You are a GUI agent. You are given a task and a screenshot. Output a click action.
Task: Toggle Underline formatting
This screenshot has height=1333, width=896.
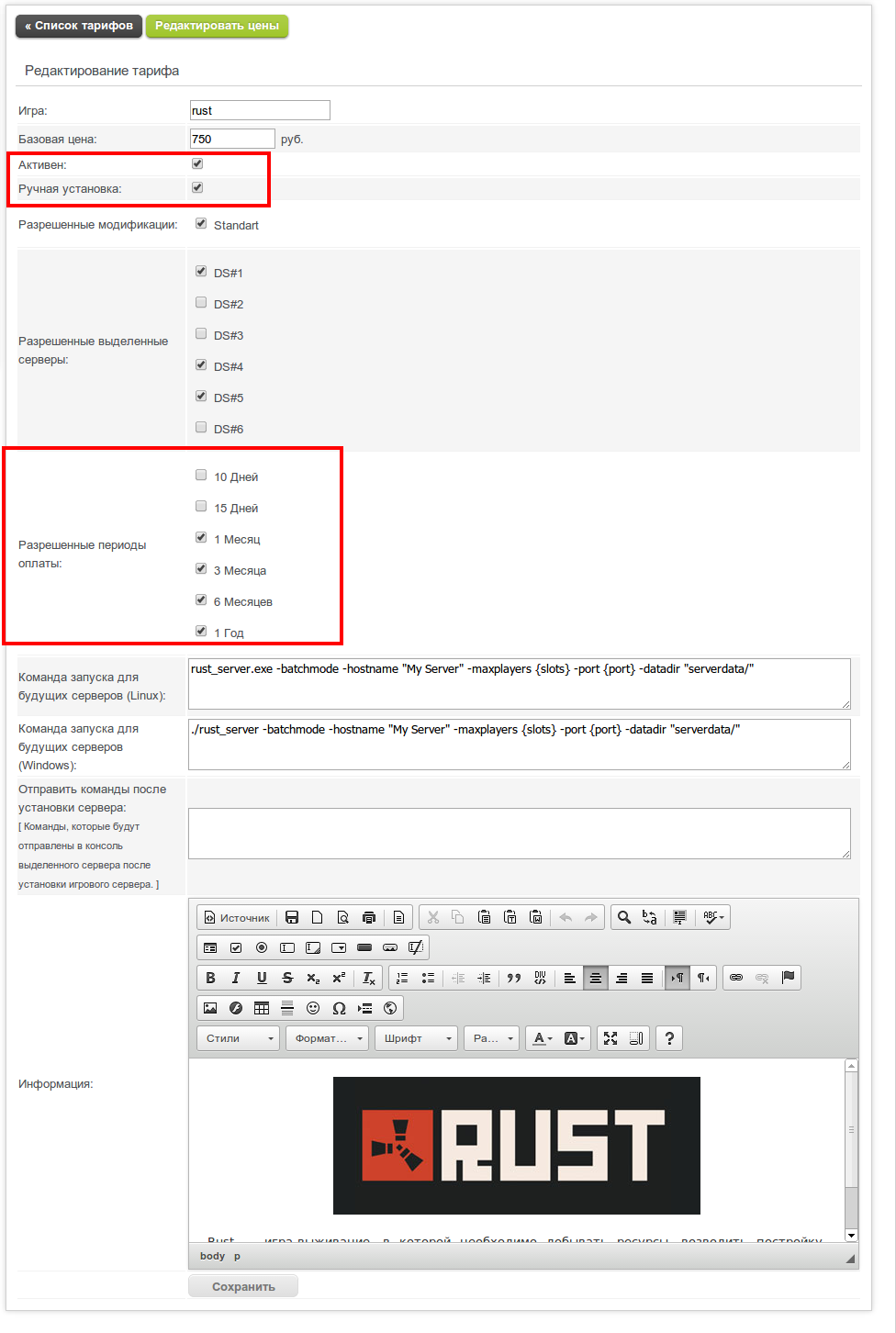coord(262,978)
